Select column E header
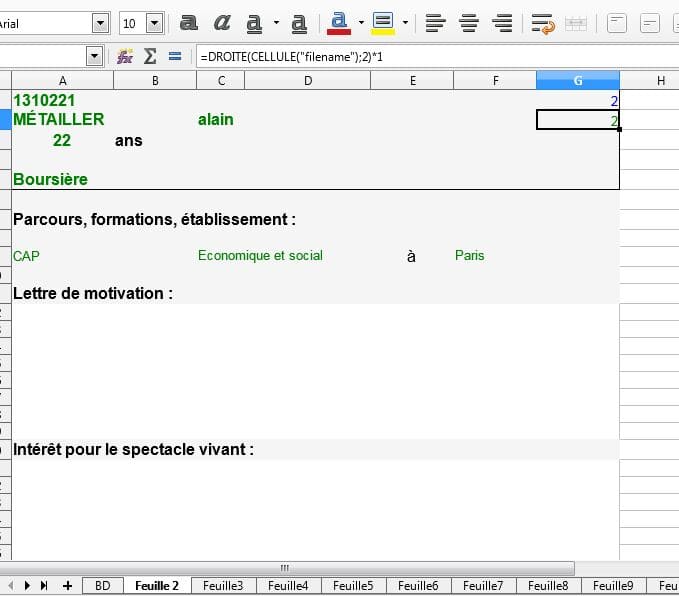Image resolution: width=679 pixels, height=596 pixels. 412,81
